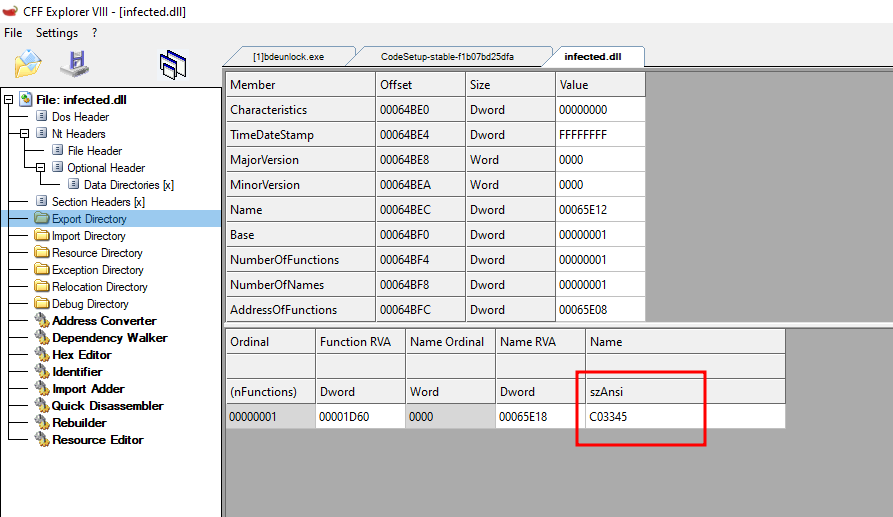Select the TimeDateStamp value FFFFFFFF
The width and height of the screenshot is (893, 517).
[x=600, y=135]
